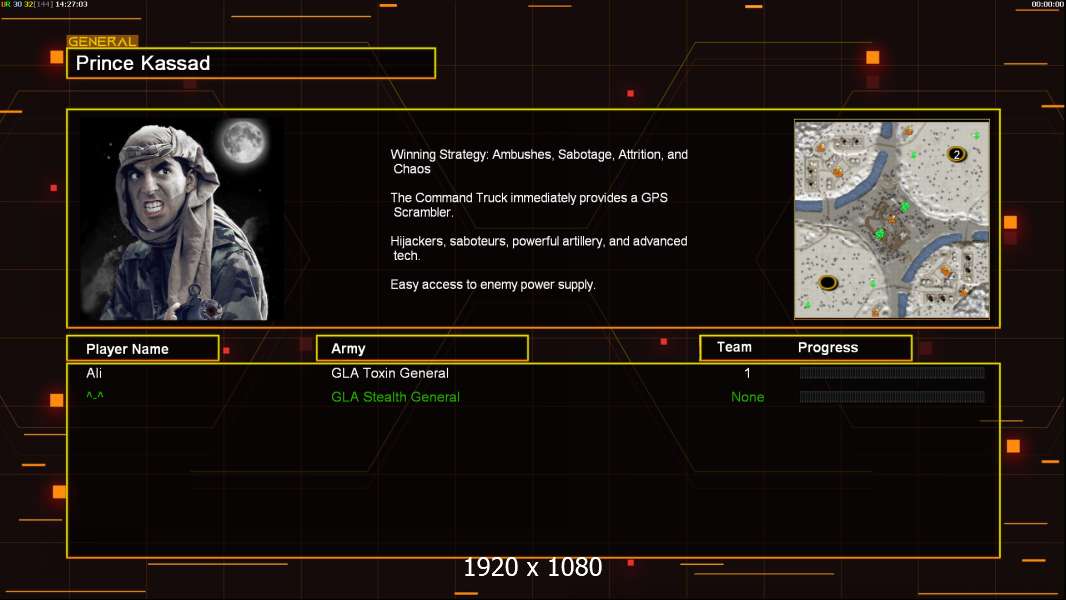The image size is (1066, 600).
Task: Click the 00:00:00 timer readout
Action: coord(1048,4)
